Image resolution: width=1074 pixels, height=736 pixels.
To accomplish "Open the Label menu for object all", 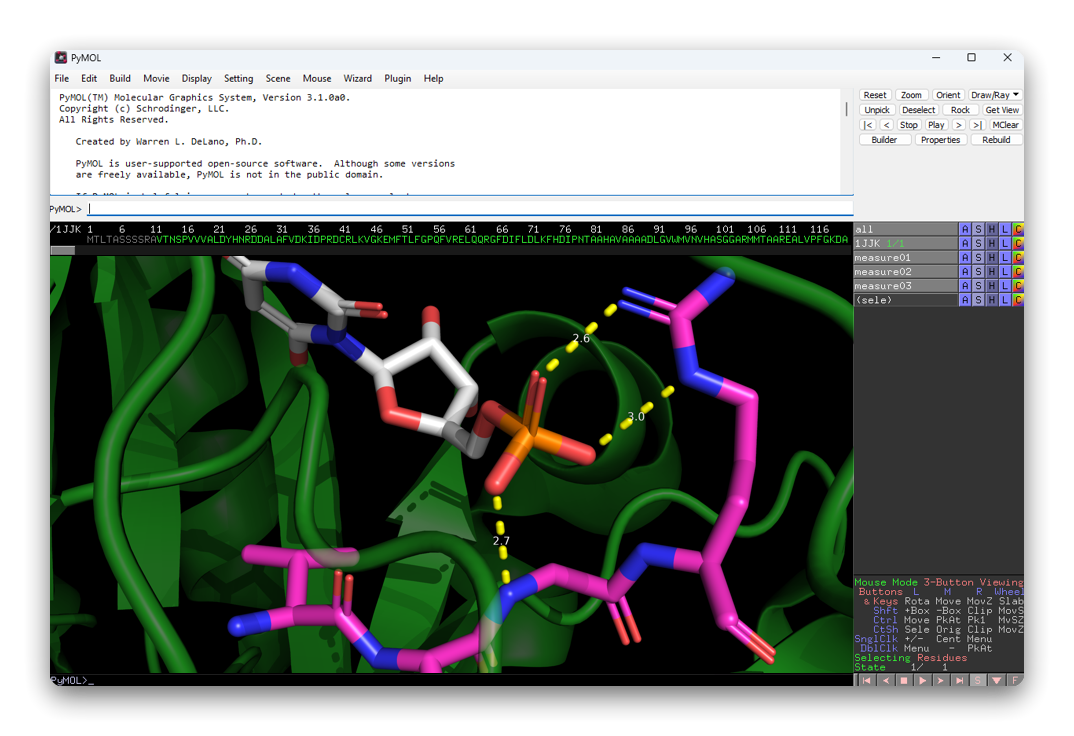I will tap(1005, 229).
